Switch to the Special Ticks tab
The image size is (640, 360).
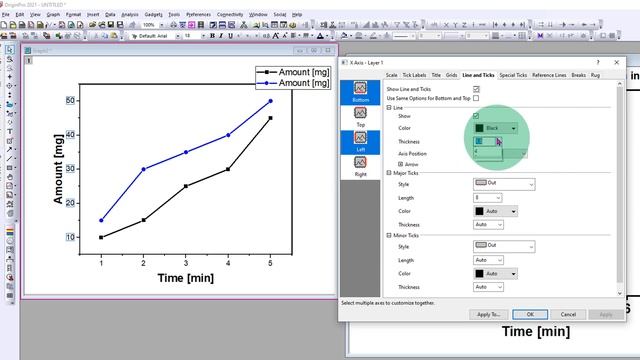coord(513,75)
